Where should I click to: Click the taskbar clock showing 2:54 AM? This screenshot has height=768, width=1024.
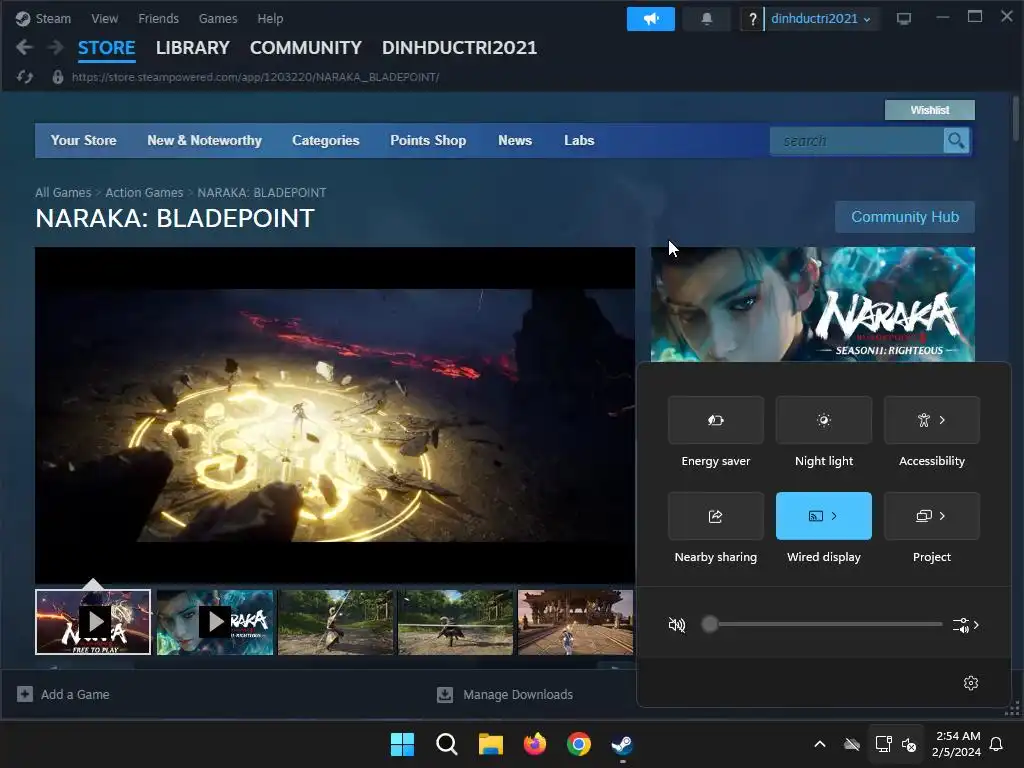(x=956, y=744)
